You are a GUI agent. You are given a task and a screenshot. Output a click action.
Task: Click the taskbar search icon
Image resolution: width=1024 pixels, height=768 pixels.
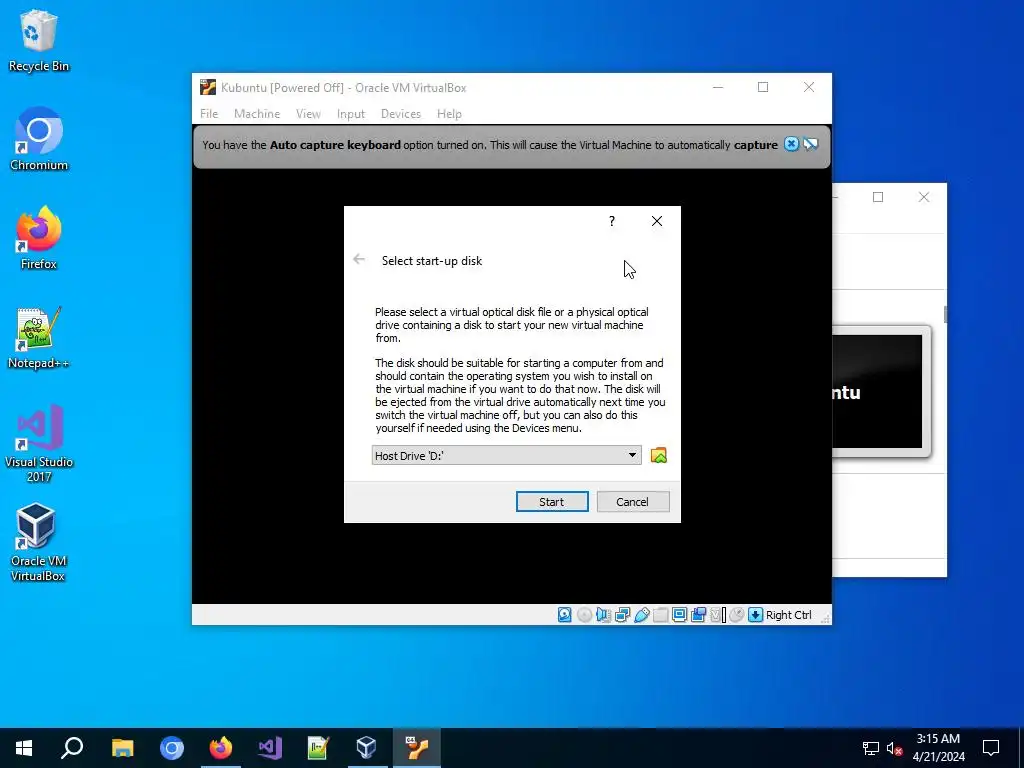pos(72,748)
